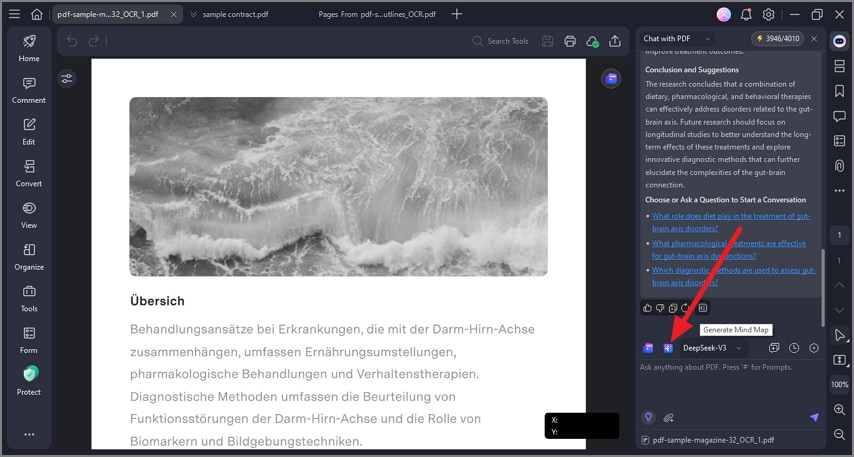Open a new tab with plus button

457,14
